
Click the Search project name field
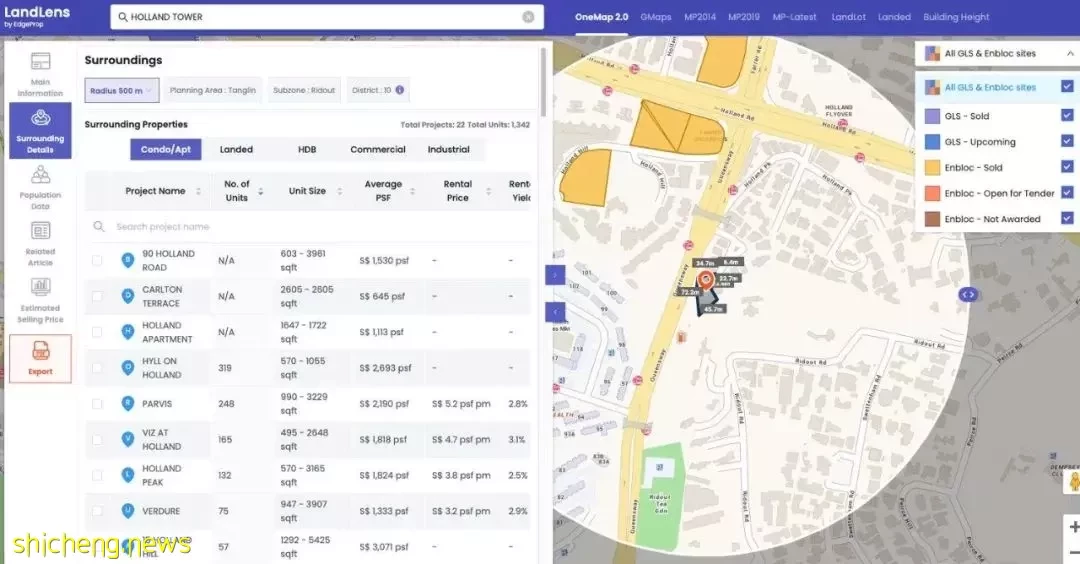(308, 227)
